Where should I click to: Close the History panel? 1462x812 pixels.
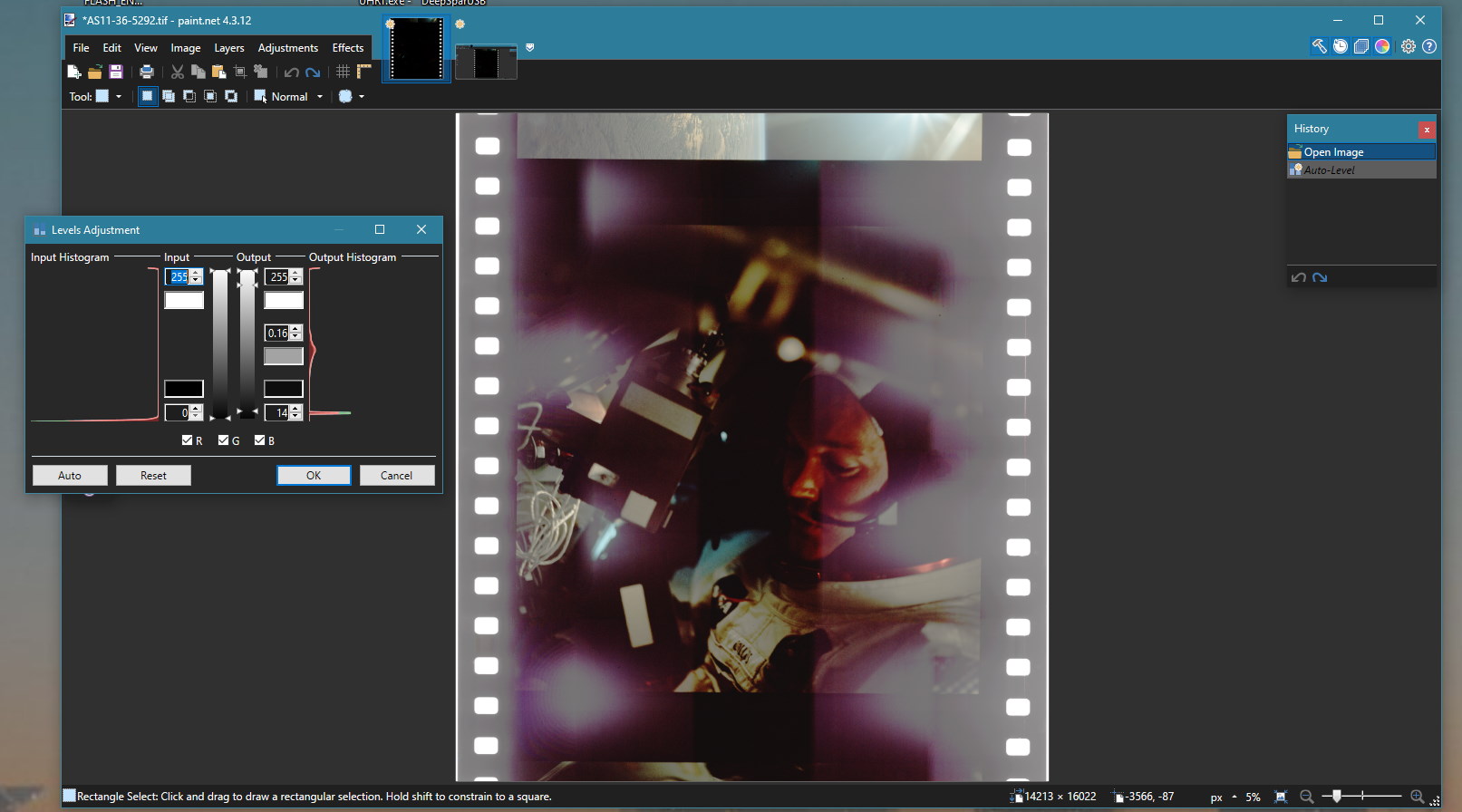[x=1427, y=130]
